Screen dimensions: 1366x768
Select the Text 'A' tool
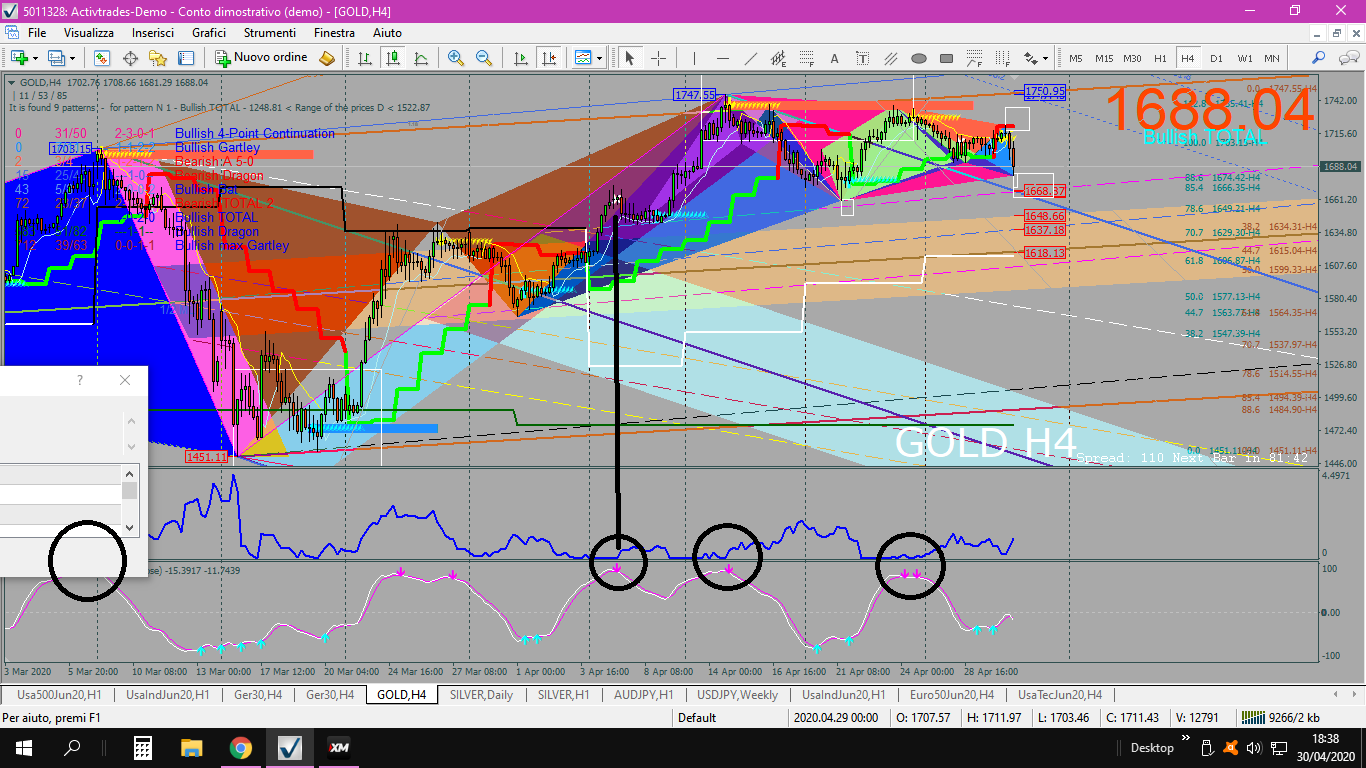pyautogui.click(x=835, y=58)
